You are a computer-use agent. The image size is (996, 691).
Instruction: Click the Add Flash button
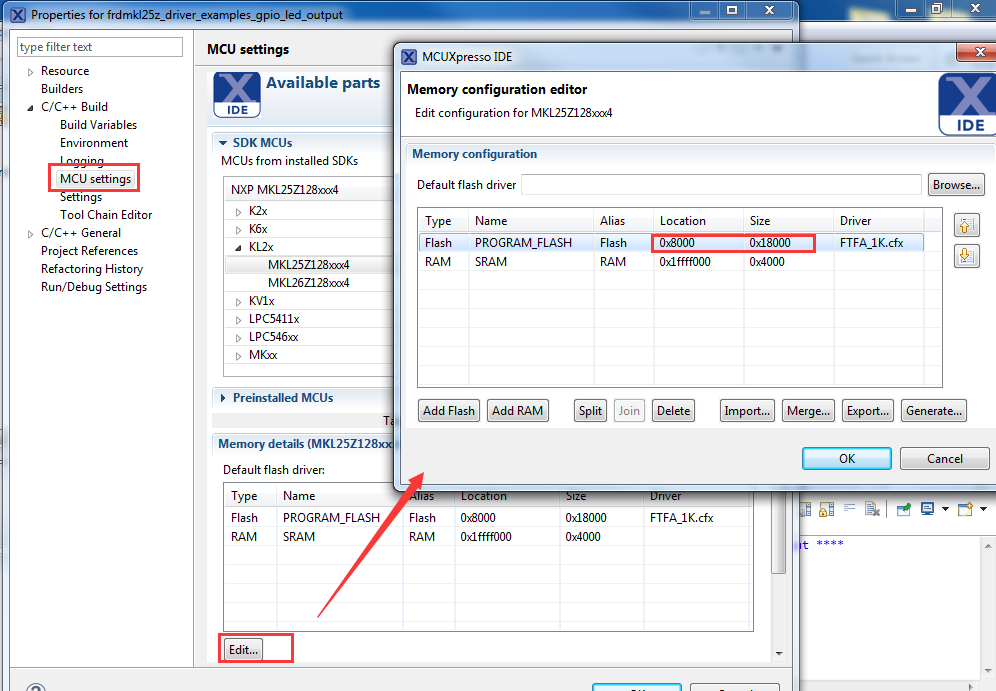pos(448,411)
